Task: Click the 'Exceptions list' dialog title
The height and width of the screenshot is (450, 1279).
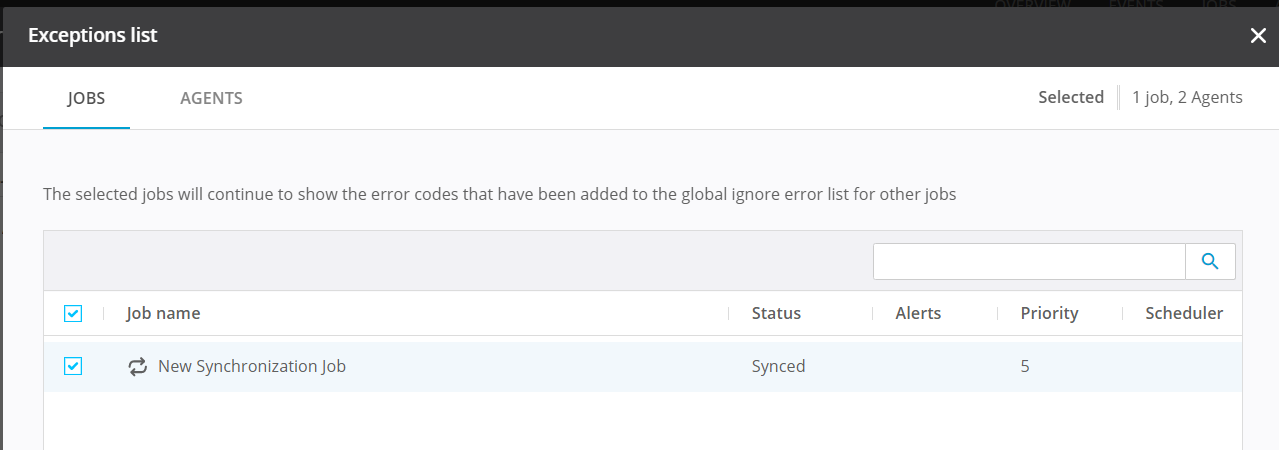Action: coord(93,35)
